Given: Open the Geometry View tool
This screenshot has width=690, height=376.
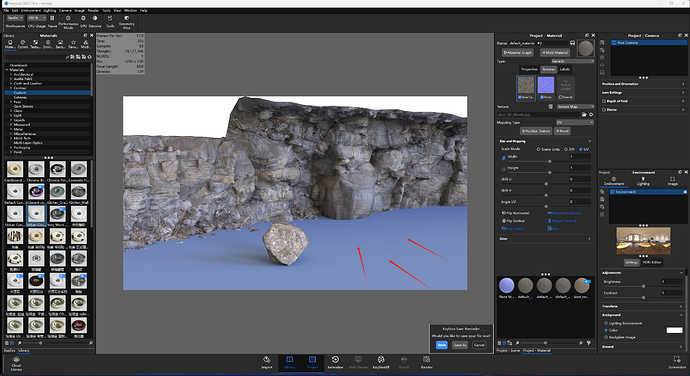Looking at the screenshot, I should (x=126, y=22).
